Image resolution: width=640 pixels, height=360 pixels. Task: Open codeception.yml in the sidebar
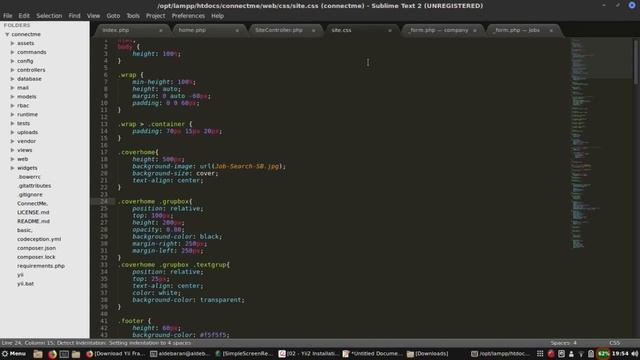[39, 239]
